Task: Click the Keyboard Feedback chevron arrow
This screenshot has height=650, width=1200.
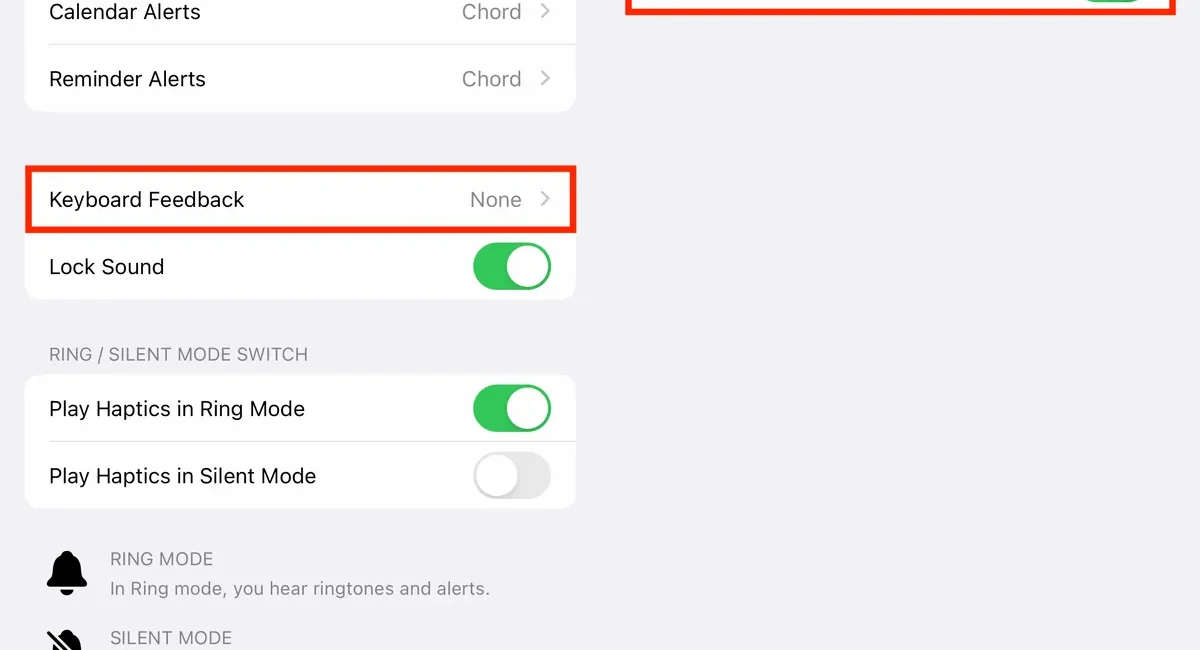Action: click(545, 199)
